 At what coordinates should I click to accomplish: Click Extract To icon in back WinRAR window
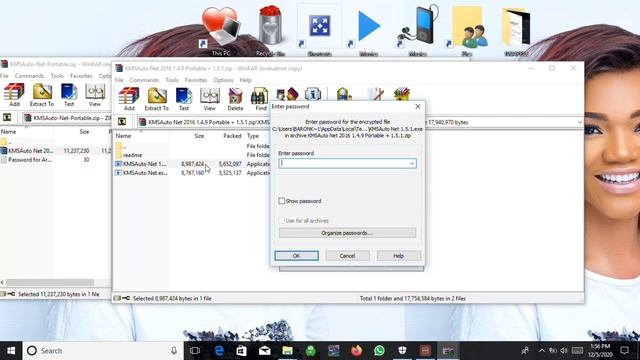(x=42, y=95)
